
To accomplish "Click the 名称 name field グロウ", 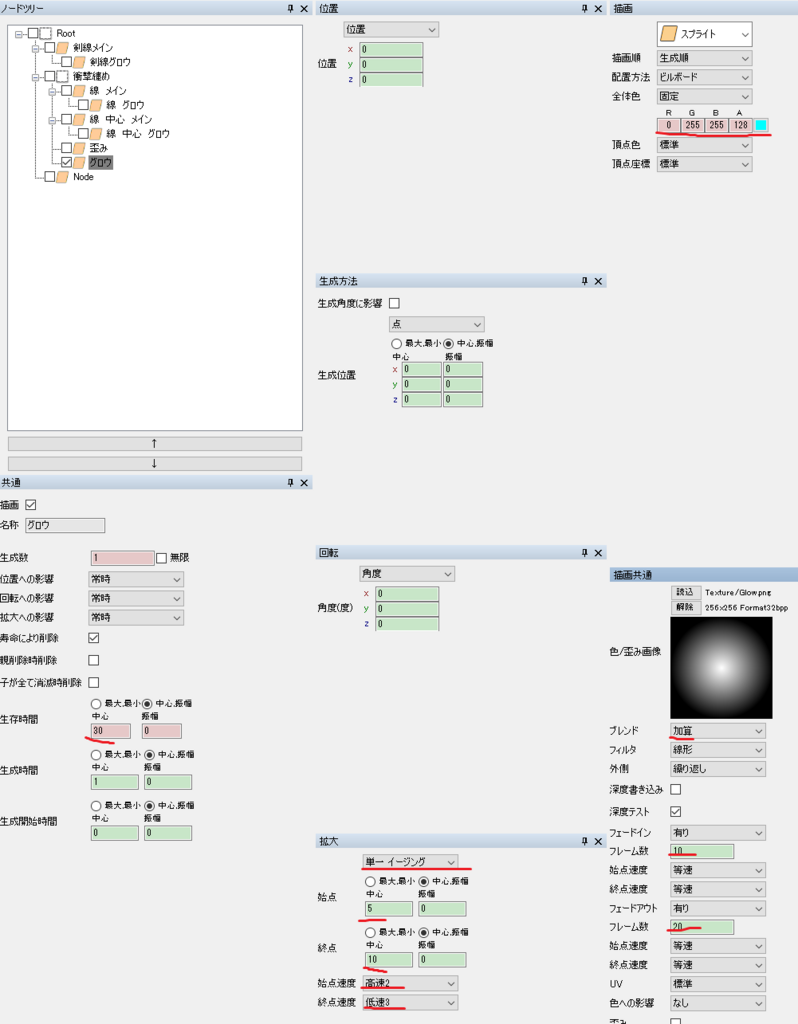I will coord(65,525).
